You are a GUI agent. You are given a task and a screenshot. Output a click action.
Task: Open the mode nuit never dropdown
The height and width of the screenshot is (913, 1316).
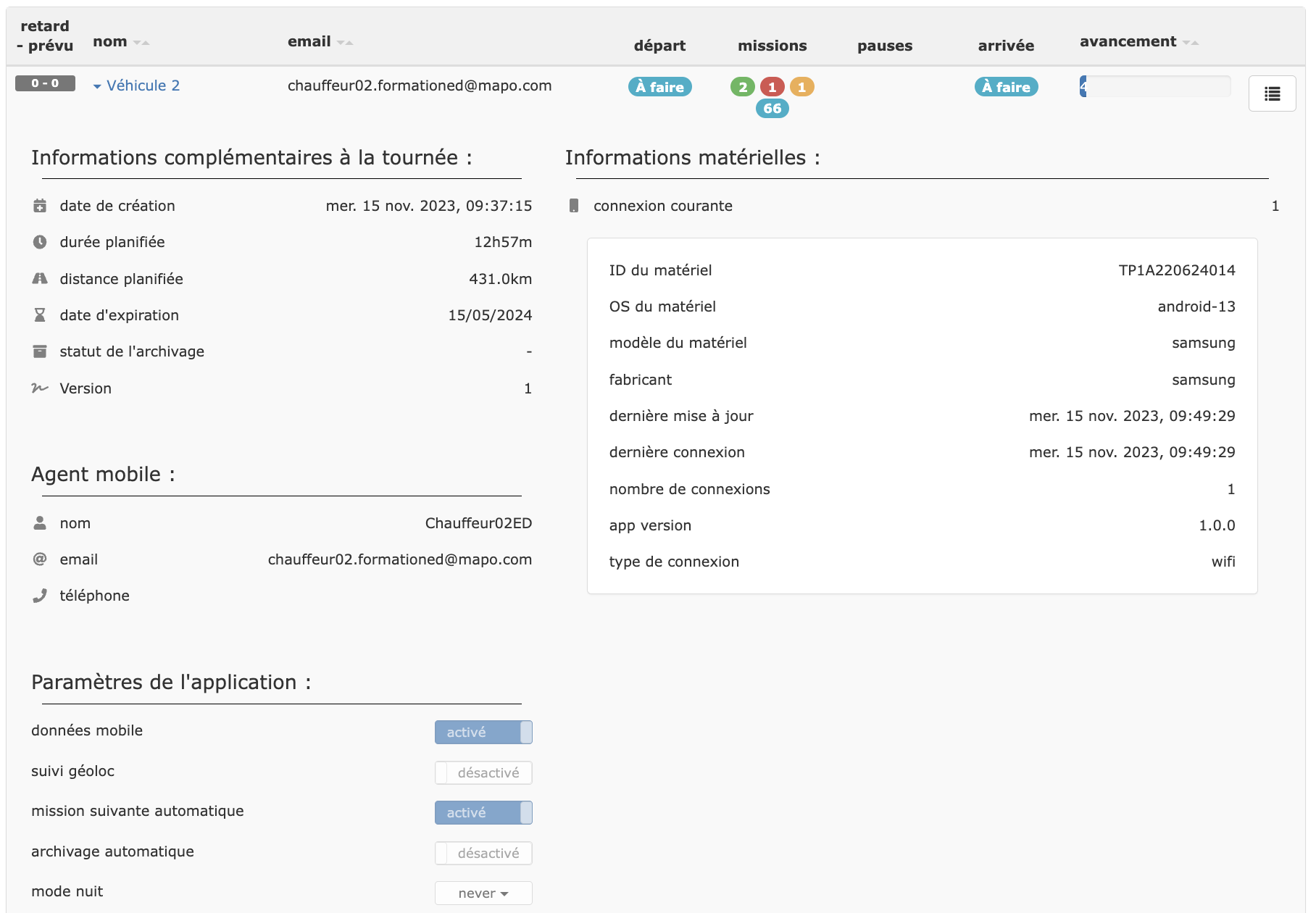[483, 893]
